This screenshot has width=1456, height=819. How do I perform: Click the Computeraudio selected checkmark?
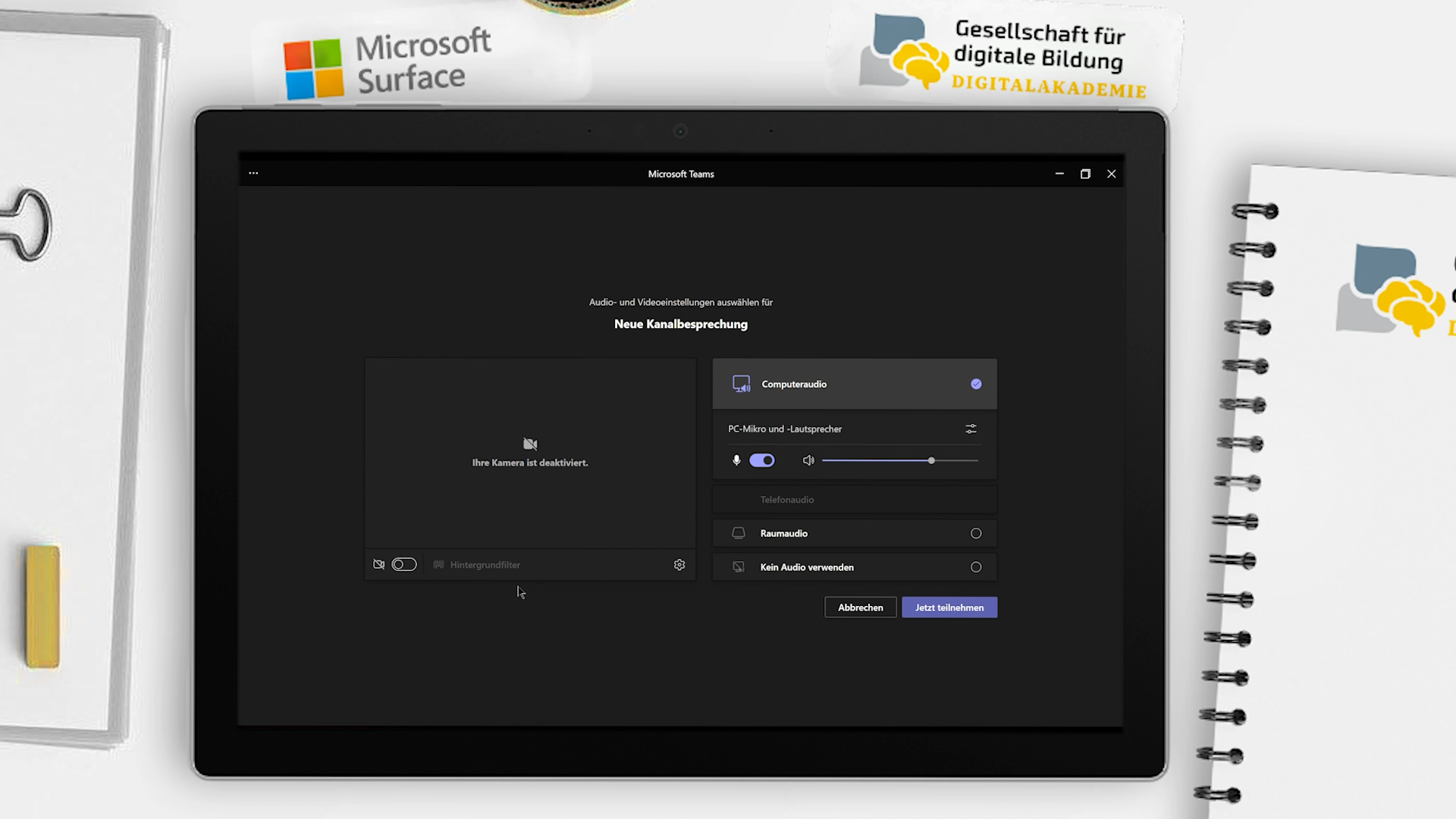pos(976,384)
